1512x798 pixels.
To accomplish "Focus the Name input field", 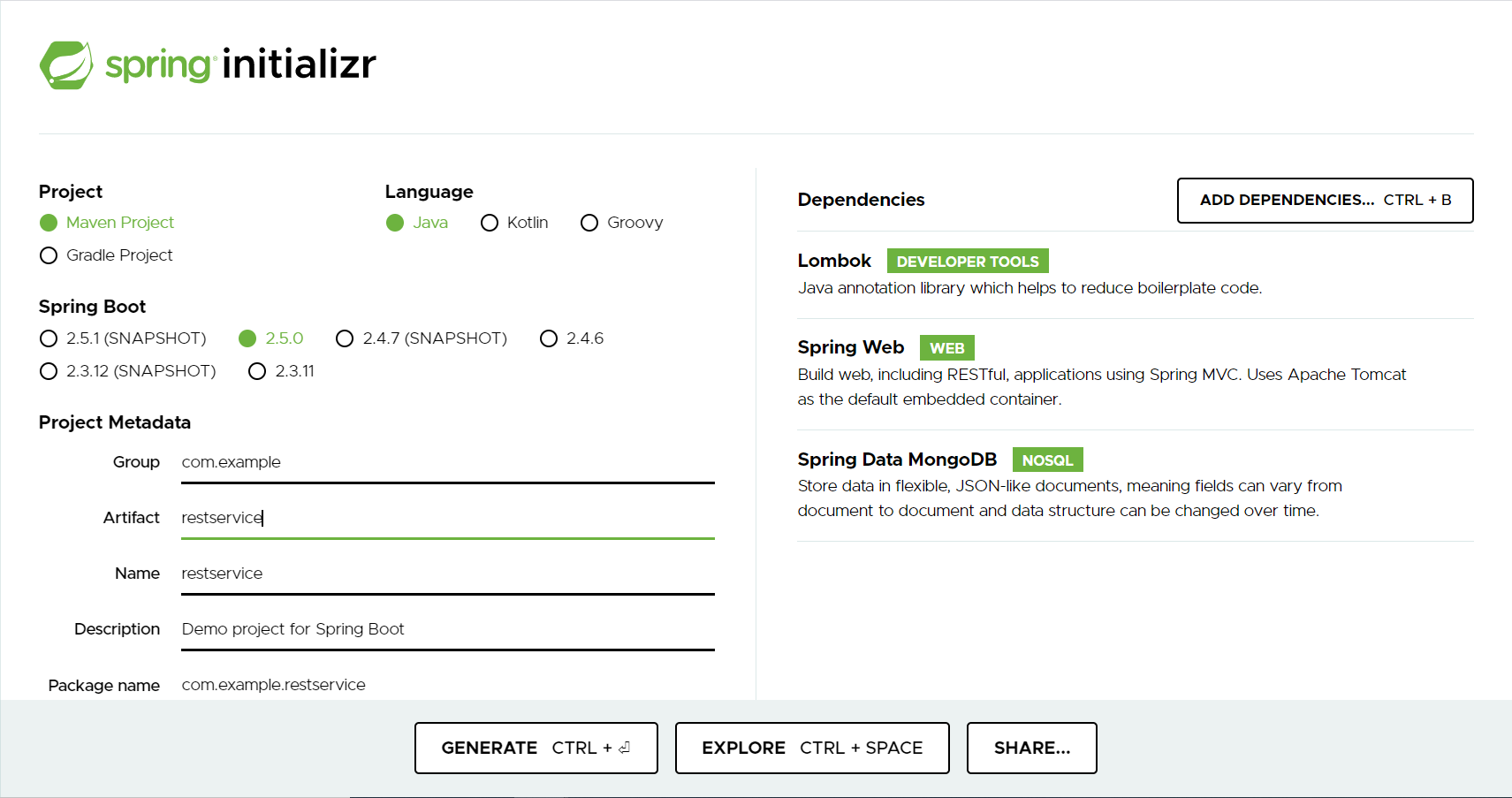I will 448,574.
